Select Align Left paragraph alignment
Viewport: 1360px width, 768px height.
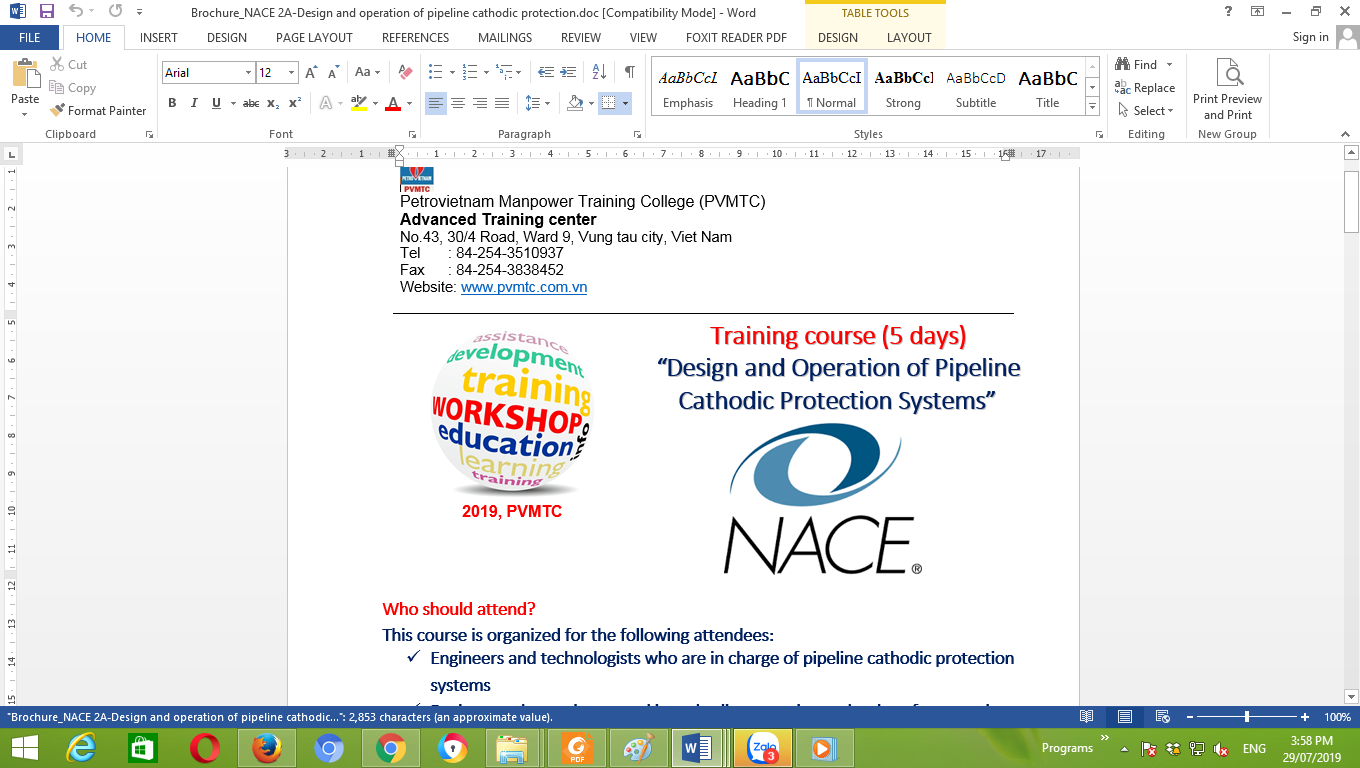(436, 103)
